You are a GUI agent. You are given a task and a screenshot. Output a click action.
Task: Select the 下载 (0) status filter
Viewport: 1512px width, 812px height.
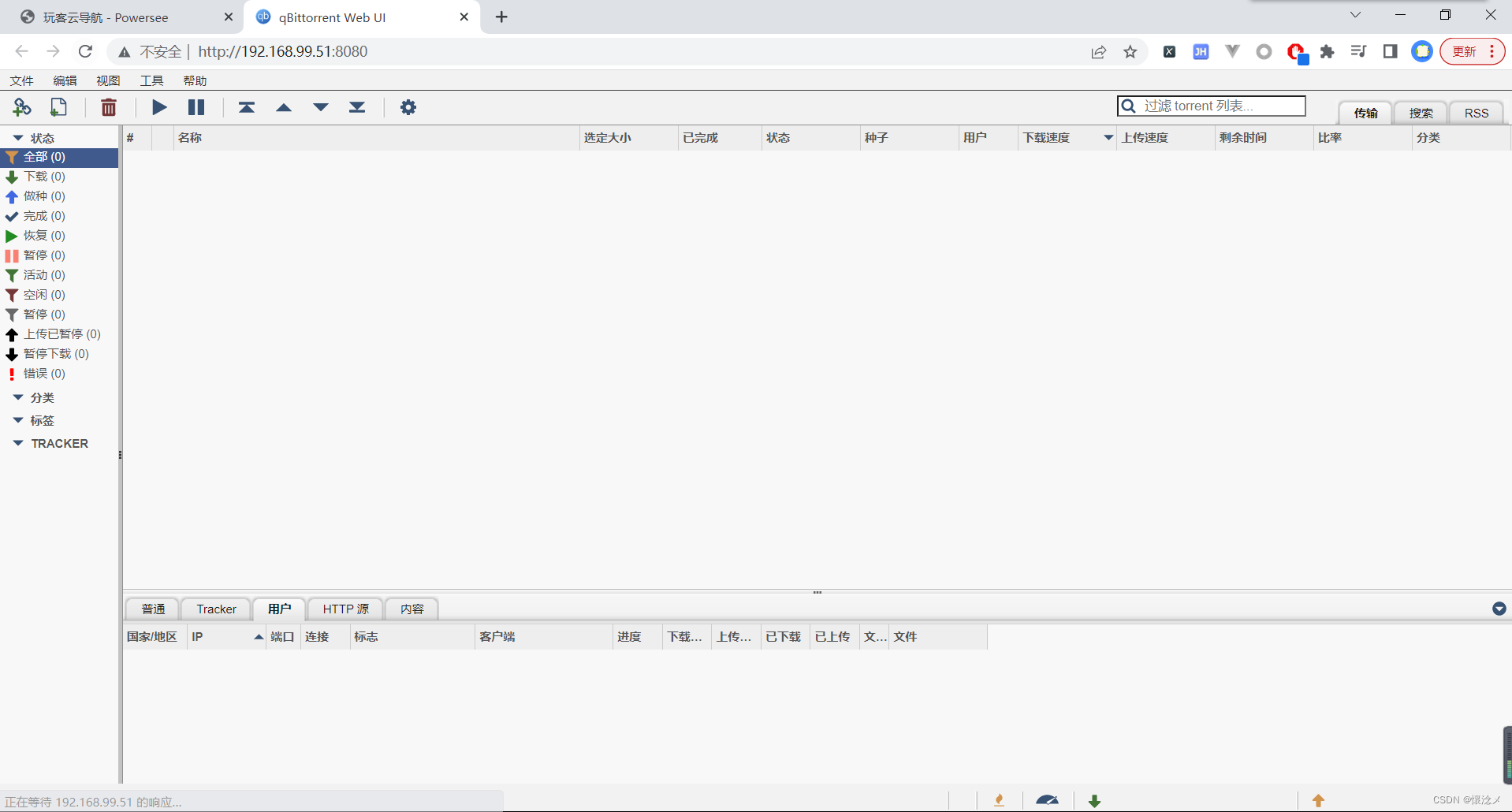pyautogui.click(x=44, y=177)
